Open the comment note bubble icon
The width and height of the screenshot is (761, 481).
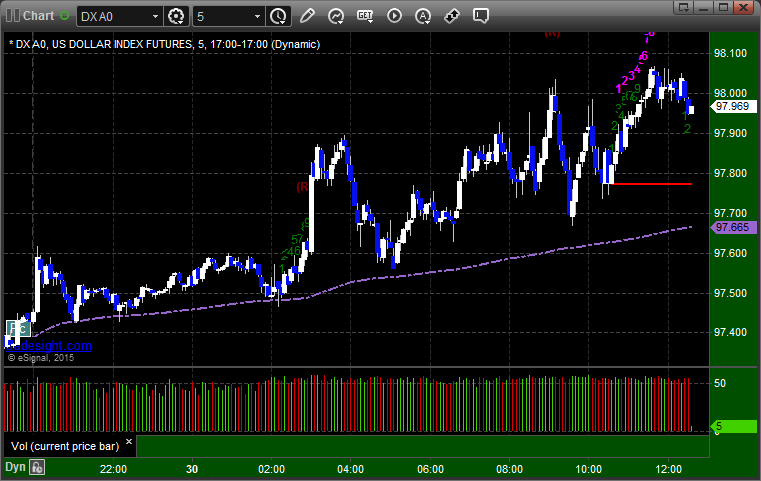[481, 16]
